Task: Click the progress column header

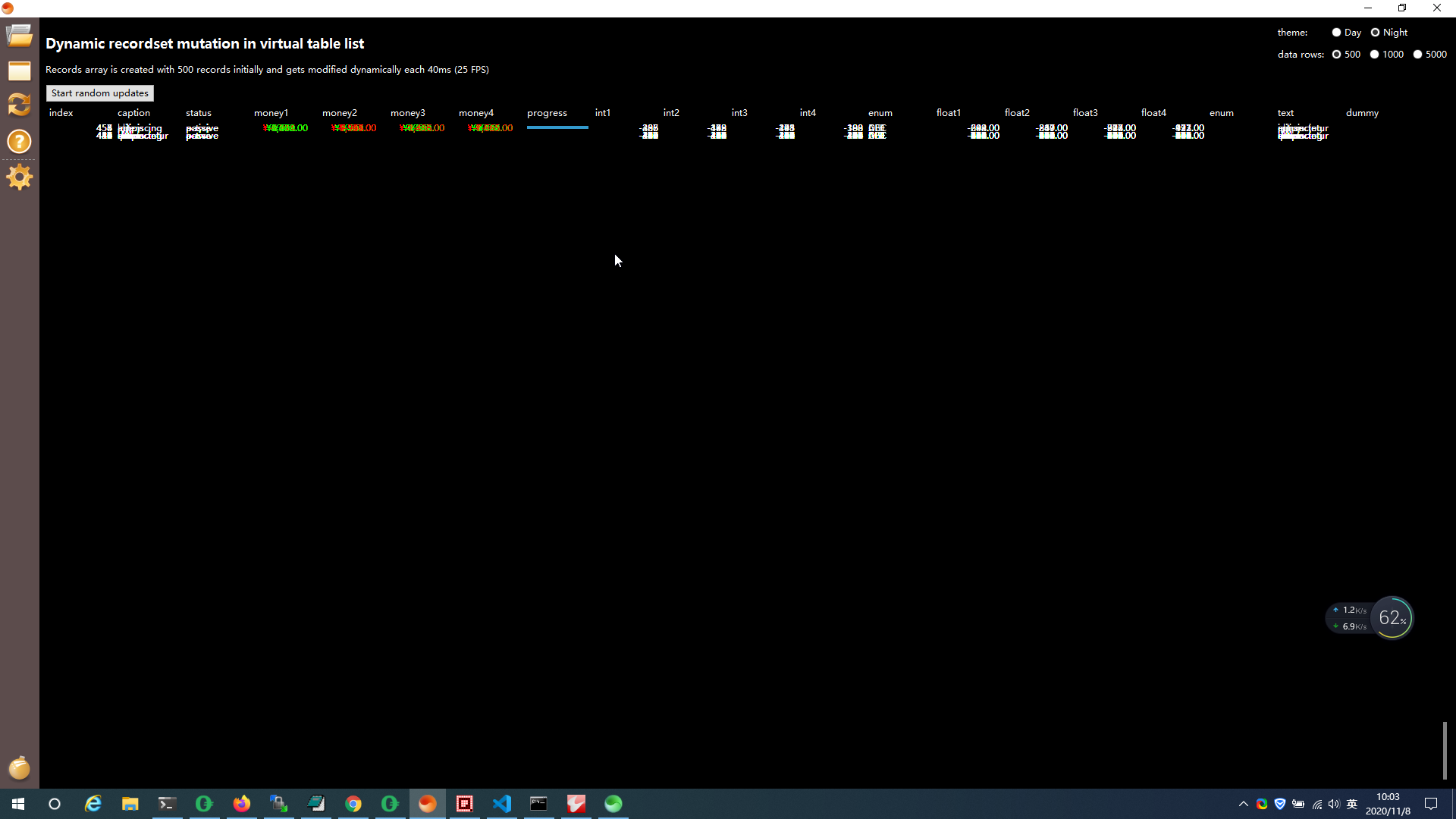Action: 547,113
